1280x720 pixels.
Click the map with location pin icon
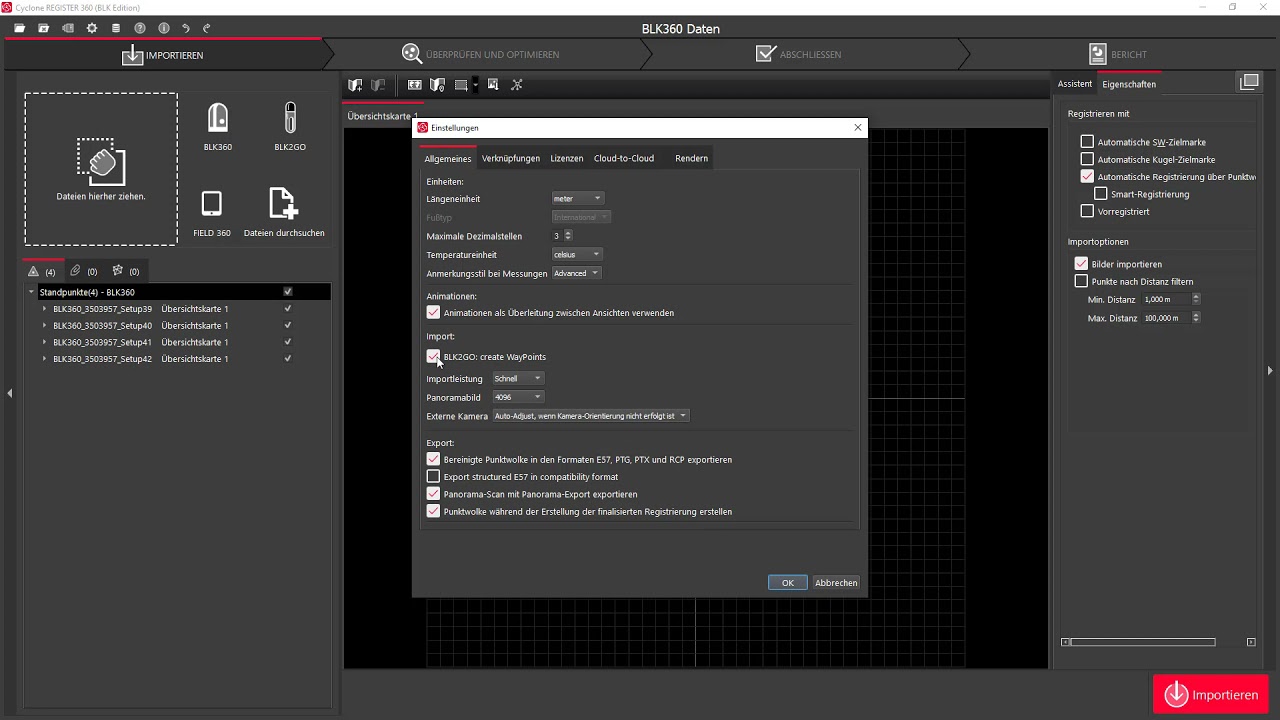(437, 85)
